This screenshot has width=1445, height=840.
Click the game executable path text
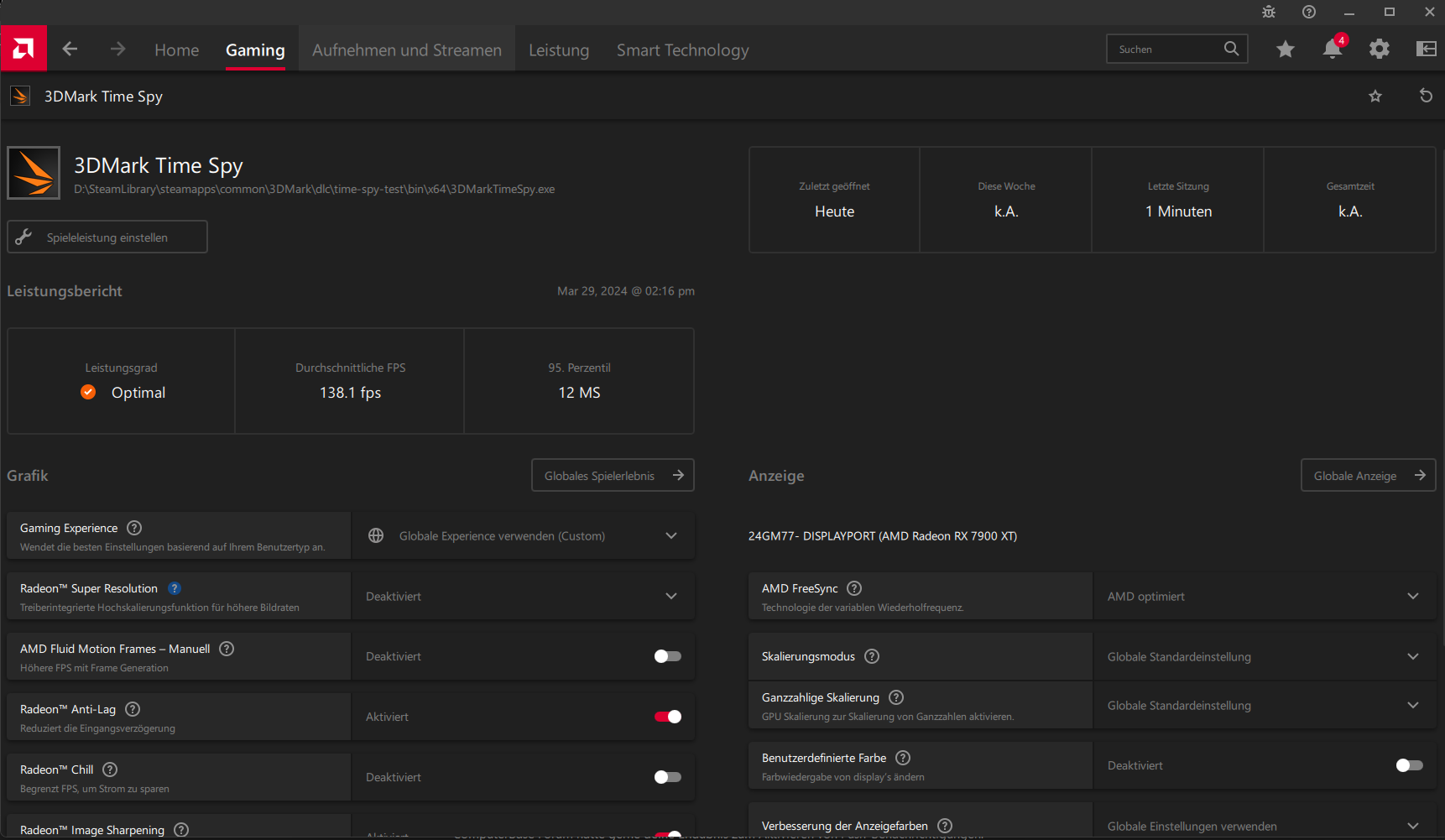tap(315, 189)
